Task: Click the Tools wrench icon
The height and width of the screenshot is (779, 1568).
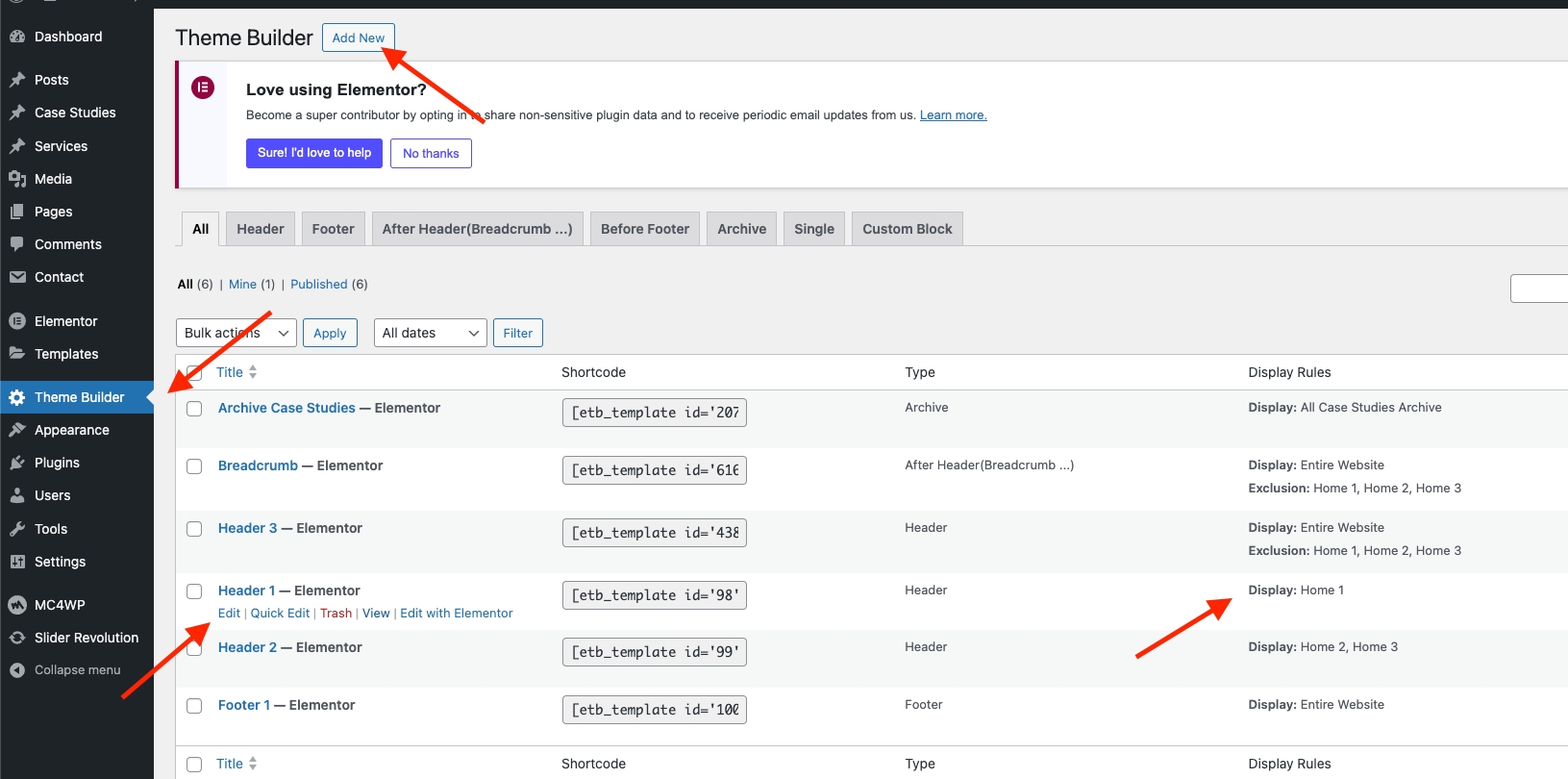Action: (17, 529)
